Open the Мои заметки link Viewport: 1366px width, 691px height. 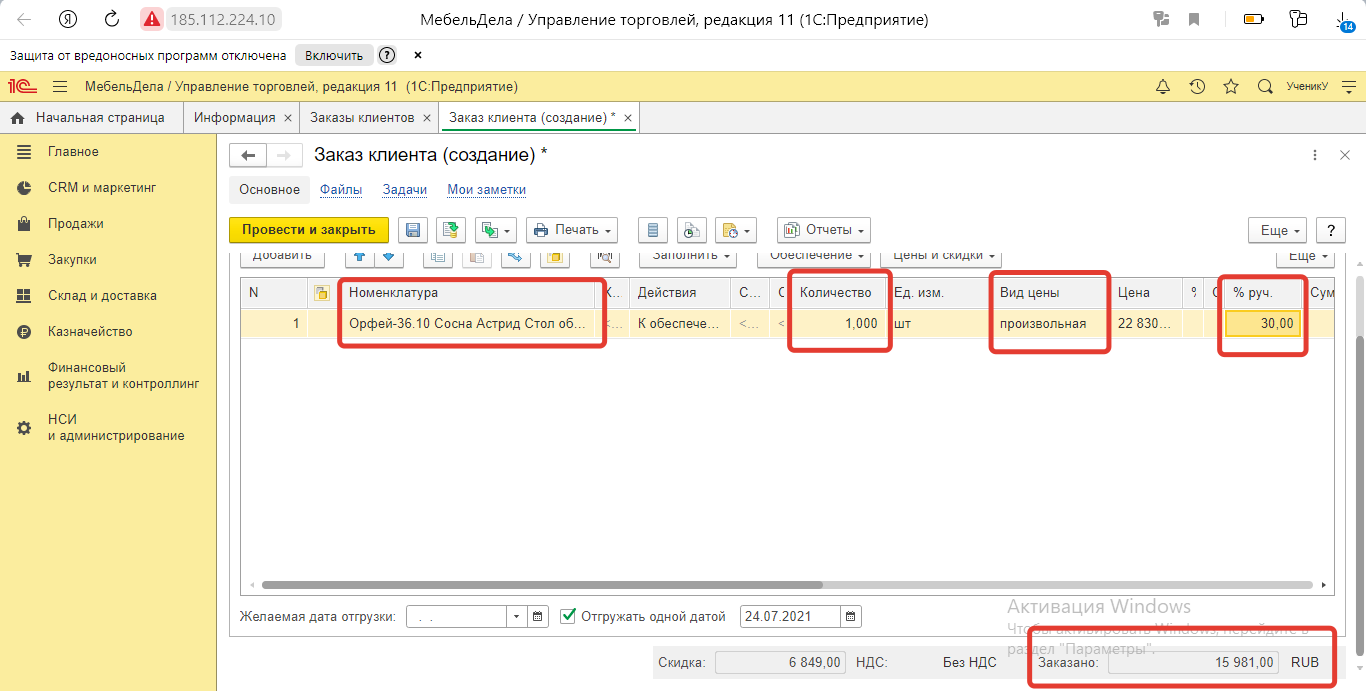coord(486,190)
